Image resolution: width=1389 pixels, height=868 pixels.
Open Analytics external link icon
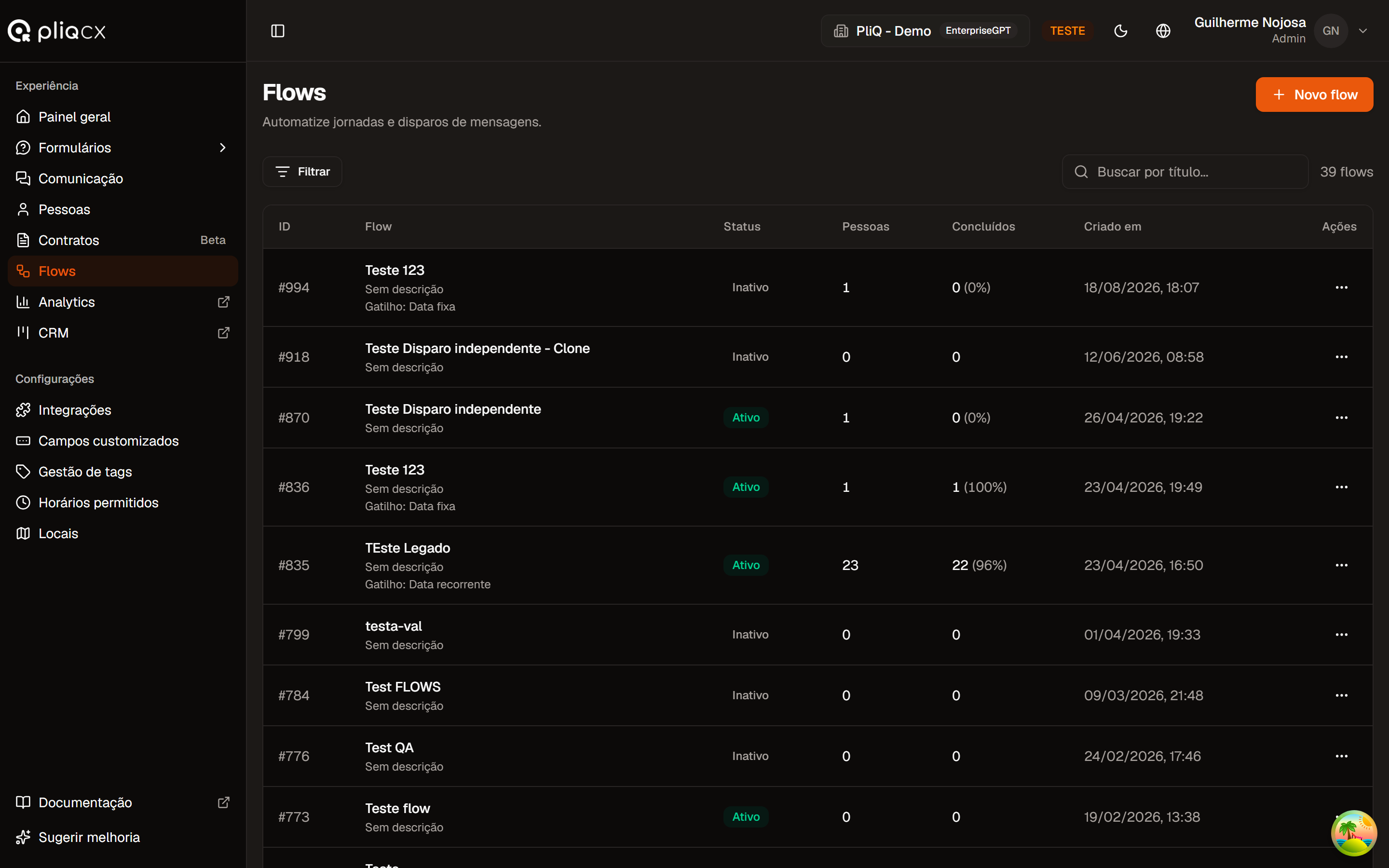pyautogui.click(x=224, y=302)
